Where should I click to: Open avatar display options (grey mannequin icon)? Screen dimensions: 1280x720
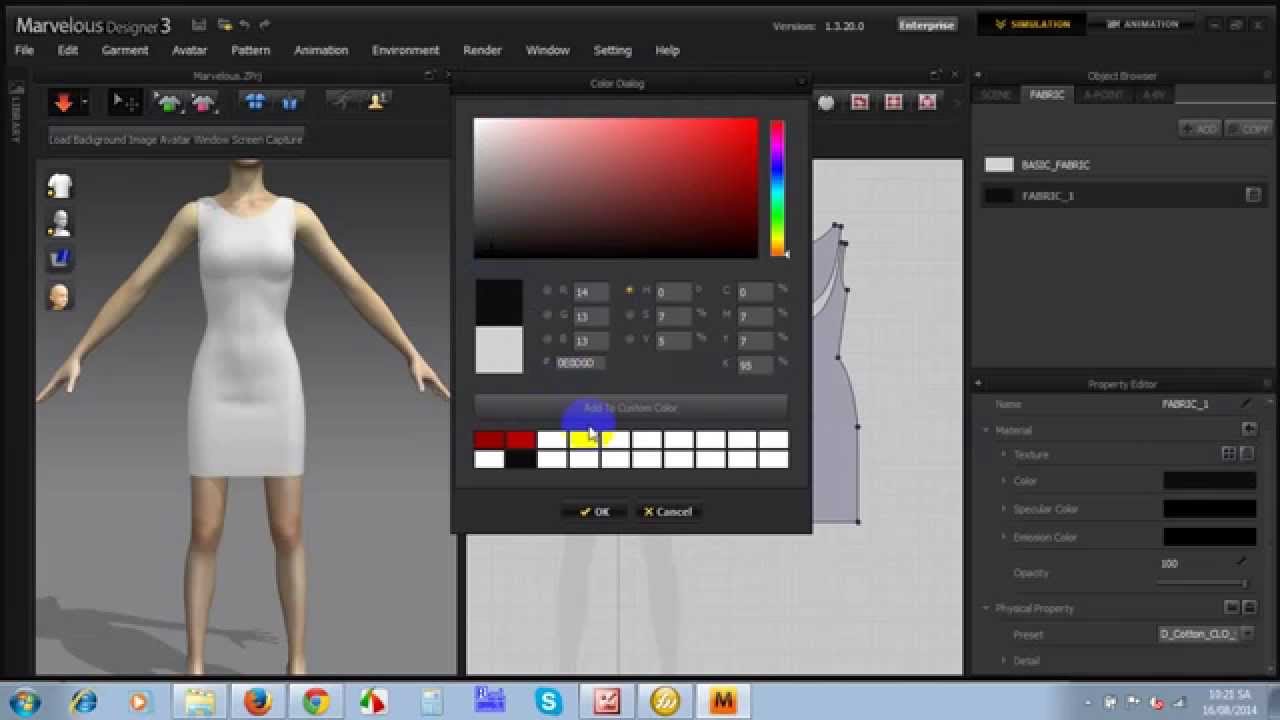[x=60, y=223]
